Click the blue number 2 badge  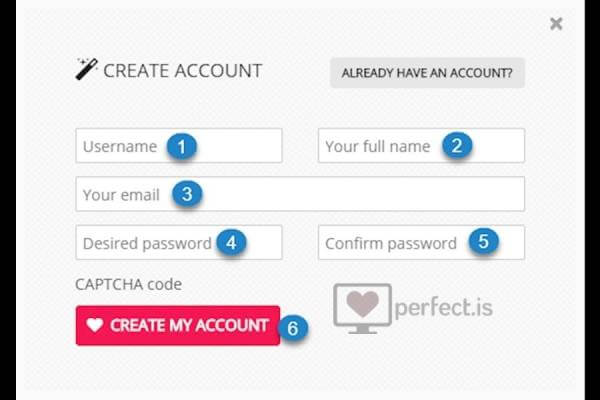coord(457,145)
